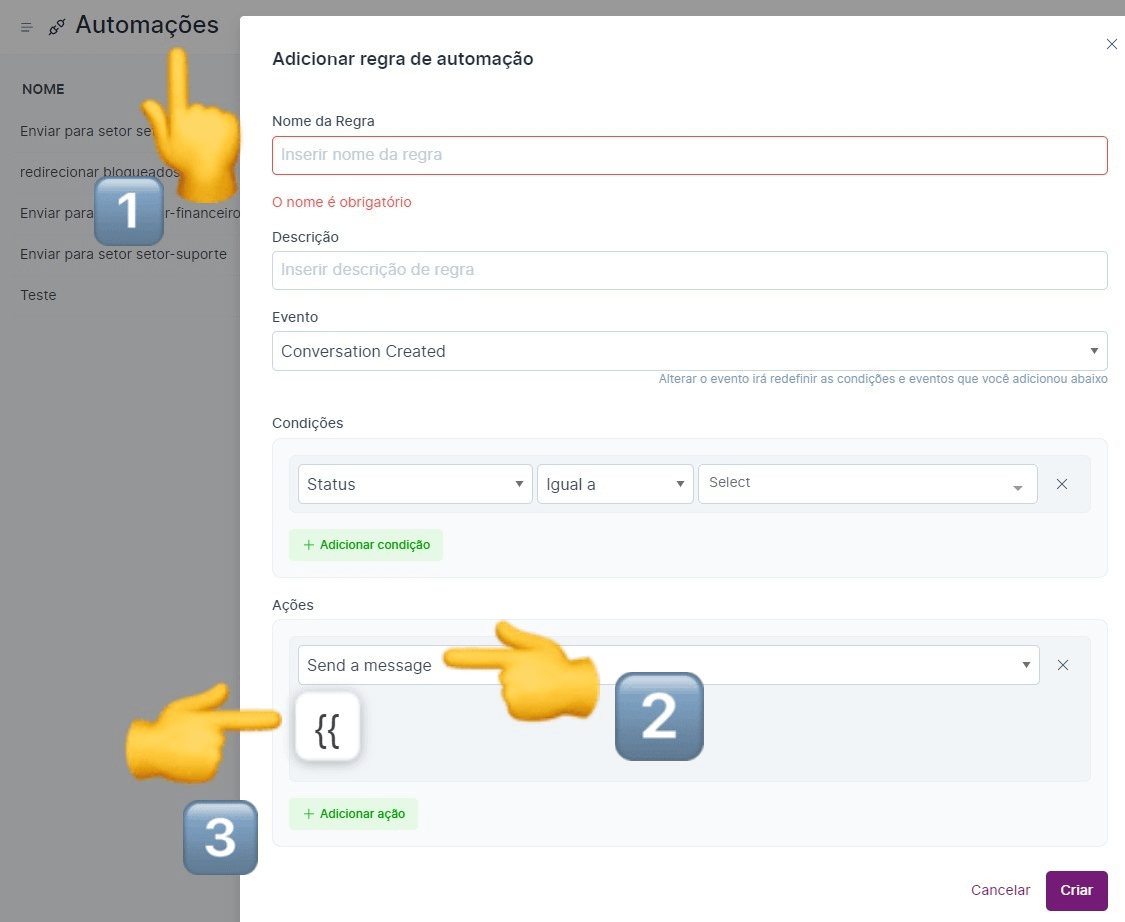Insert a variable using the {{ icon
The height and width of the screenshot is (922, 1125).
[x=327, y=728]
